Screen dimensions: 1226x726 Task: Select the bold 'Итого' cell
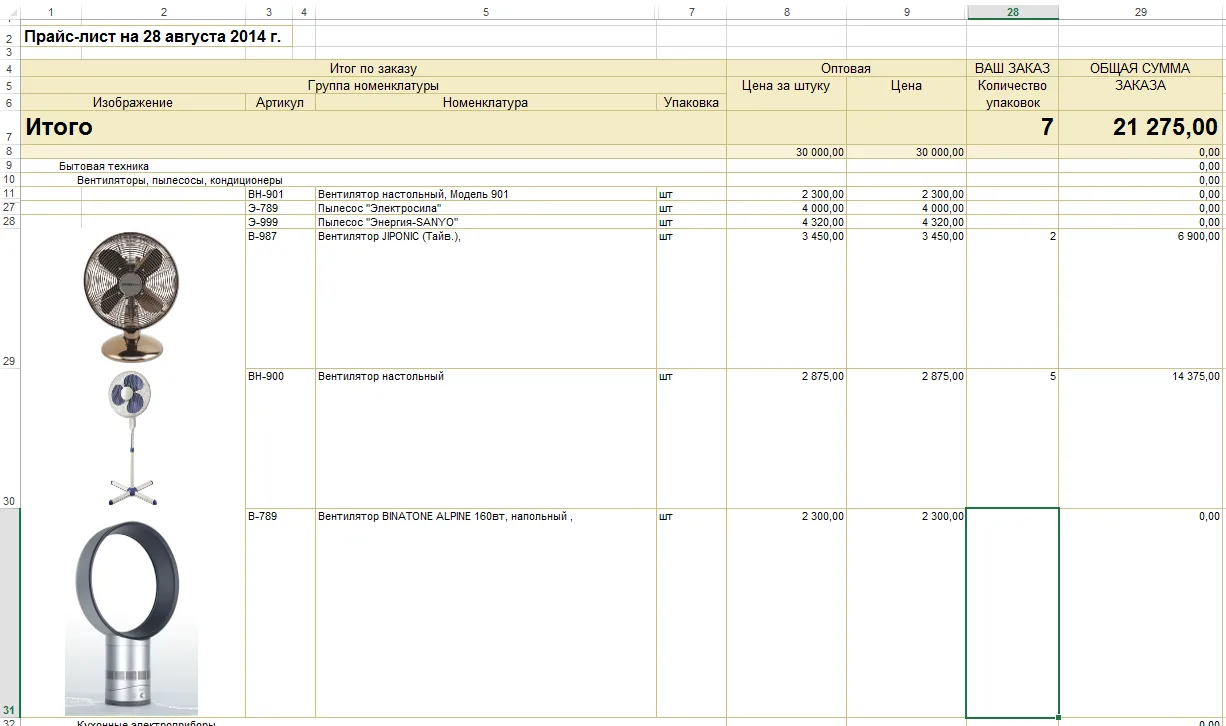pyautogui.click(x=373, y=127)
